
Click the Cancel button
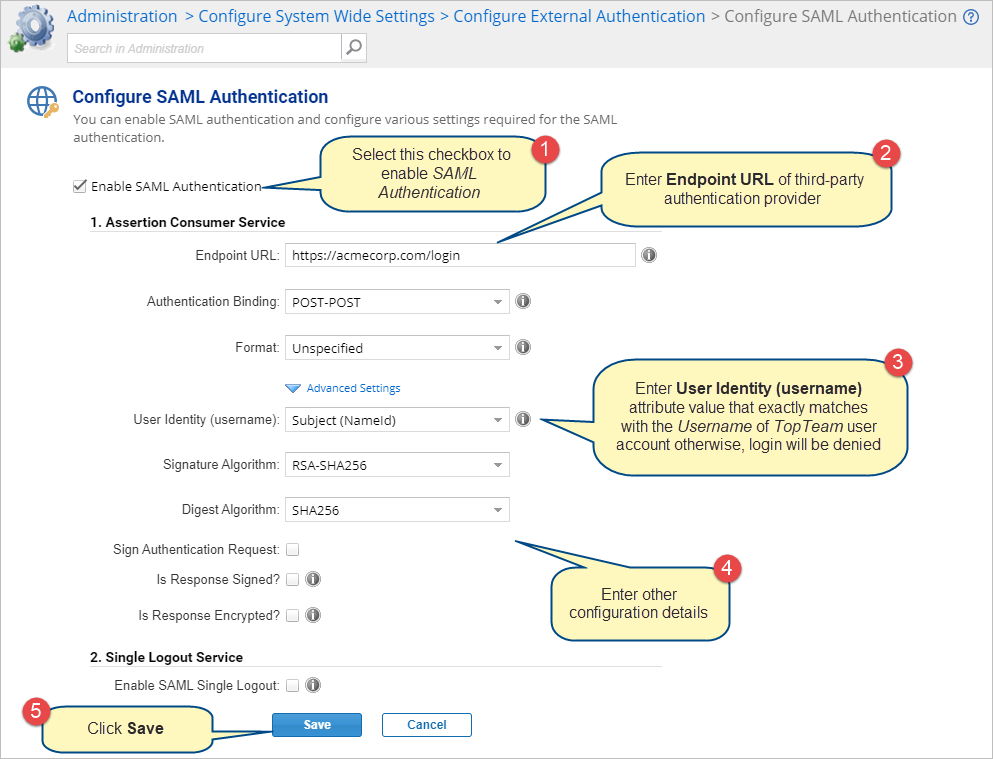[427, 725]
